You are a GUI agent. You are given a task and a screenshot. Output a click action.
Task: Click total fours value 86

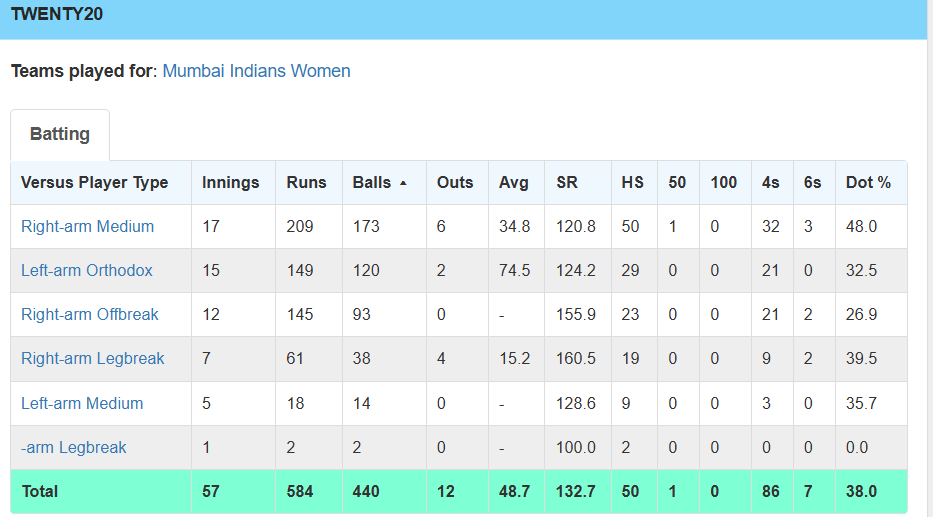coord(771,491)
